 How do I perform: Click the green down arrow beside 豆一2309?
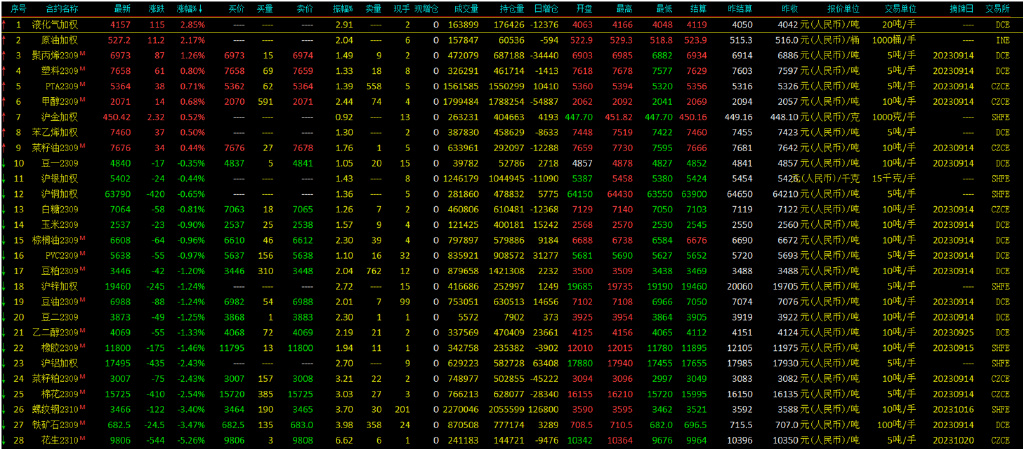pyautogui.click(x=4, y=163)
